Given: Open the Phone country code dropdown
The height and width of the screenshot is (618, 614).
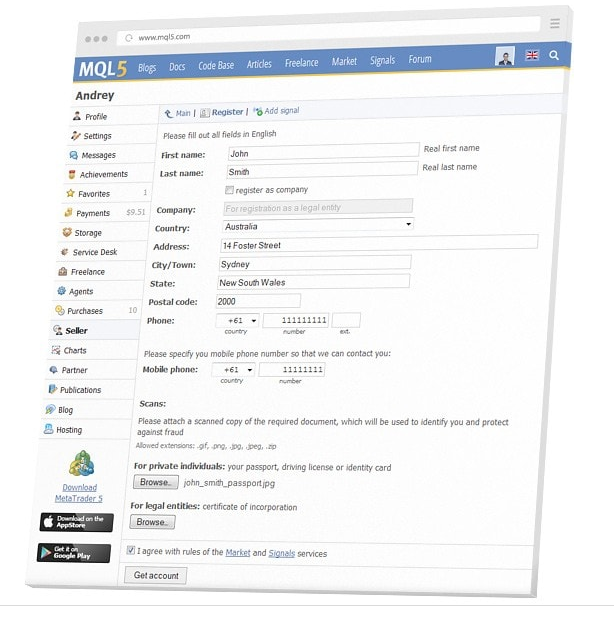Looking at the screenshot, I should (238, 321).
